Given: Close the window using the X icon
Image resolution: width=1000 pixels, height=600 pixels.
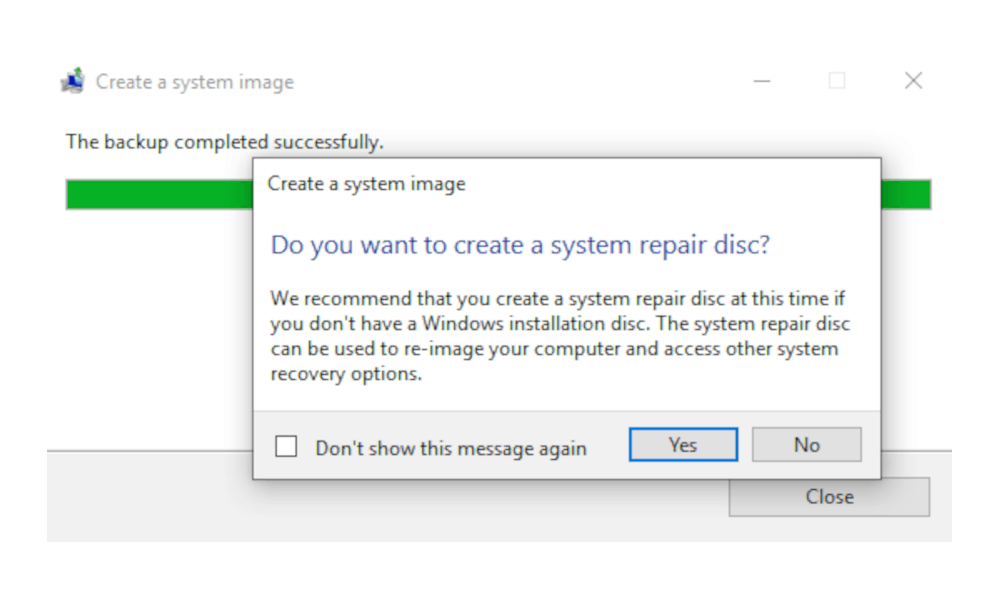Looking at the screenshot, I should coord(913,81).
